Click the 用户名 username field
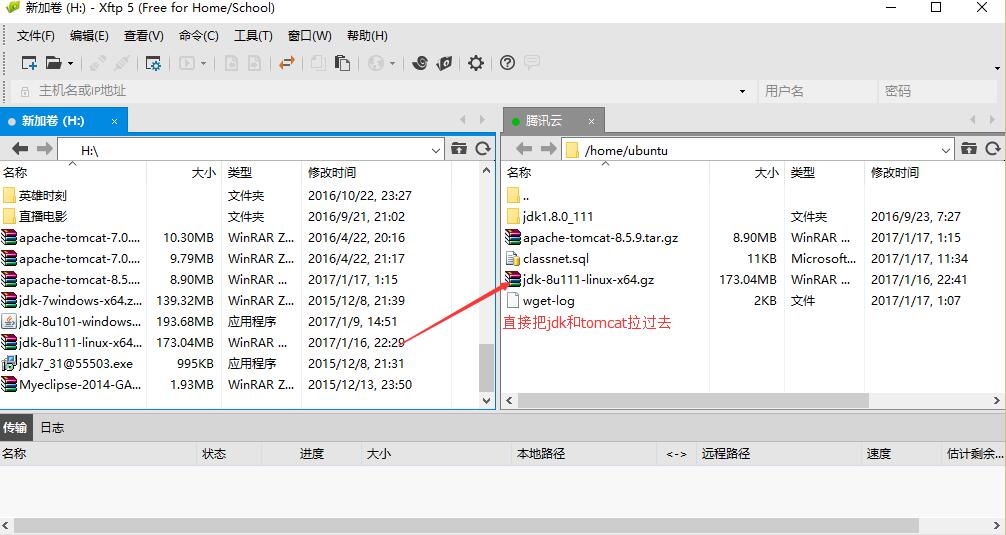 click(x=818, y=91)
